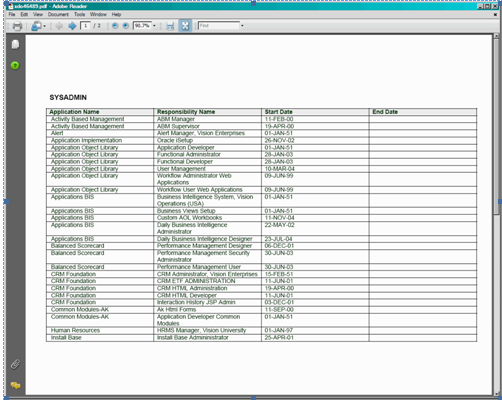Click the SYSADMIN heading
This screenshot has width=502, height=400.
click(68, 97)
